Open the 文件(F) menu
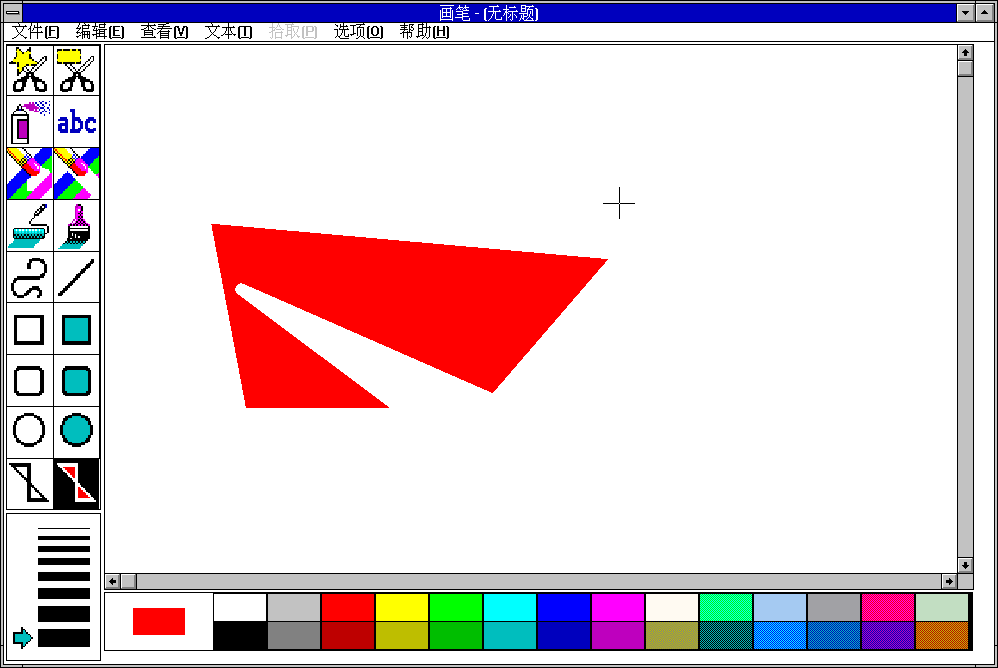Viewport: 998px width, 668px height. coord(36,31)
